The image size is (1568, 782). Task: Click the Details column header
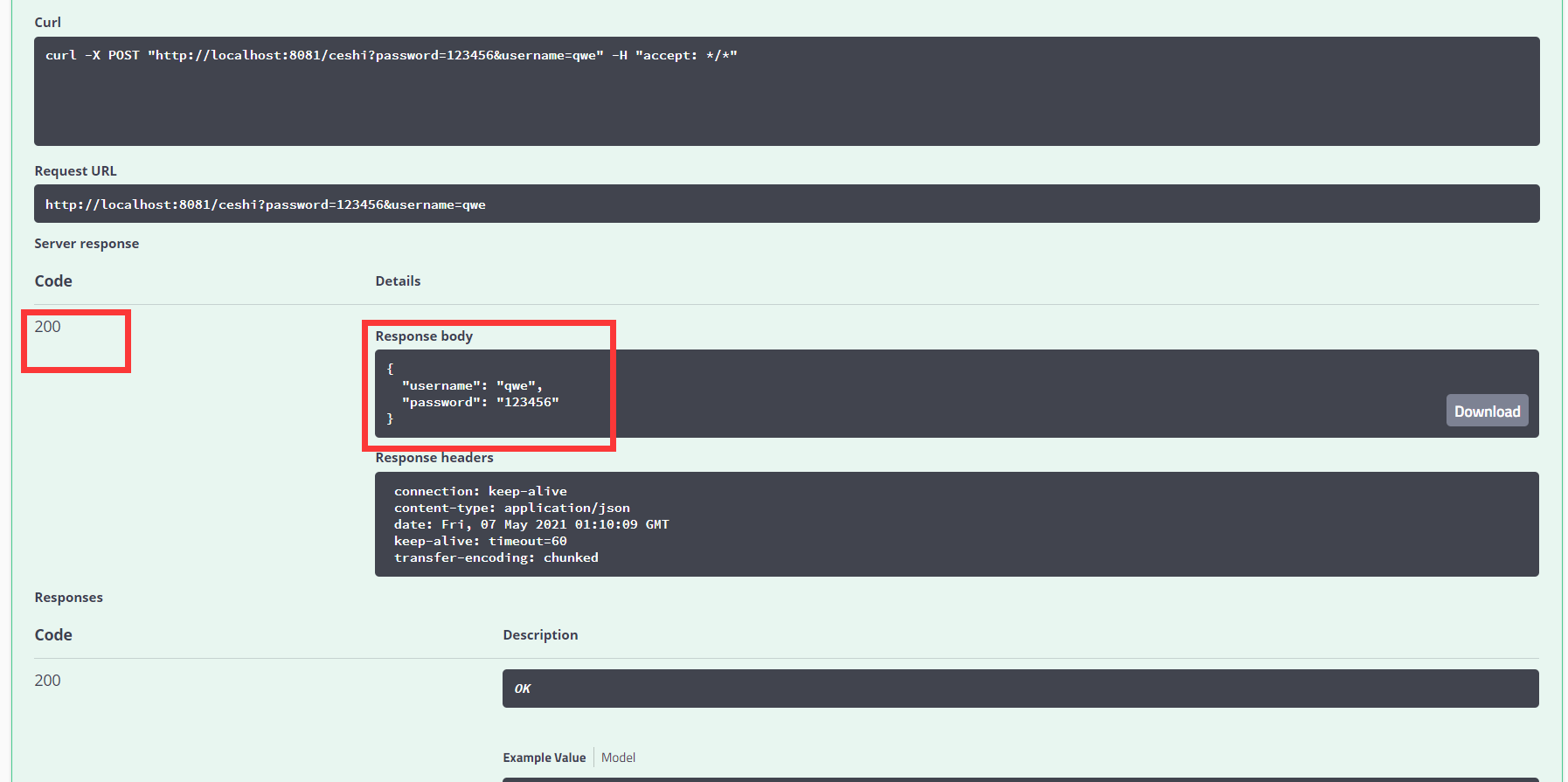tap(398, 281)
